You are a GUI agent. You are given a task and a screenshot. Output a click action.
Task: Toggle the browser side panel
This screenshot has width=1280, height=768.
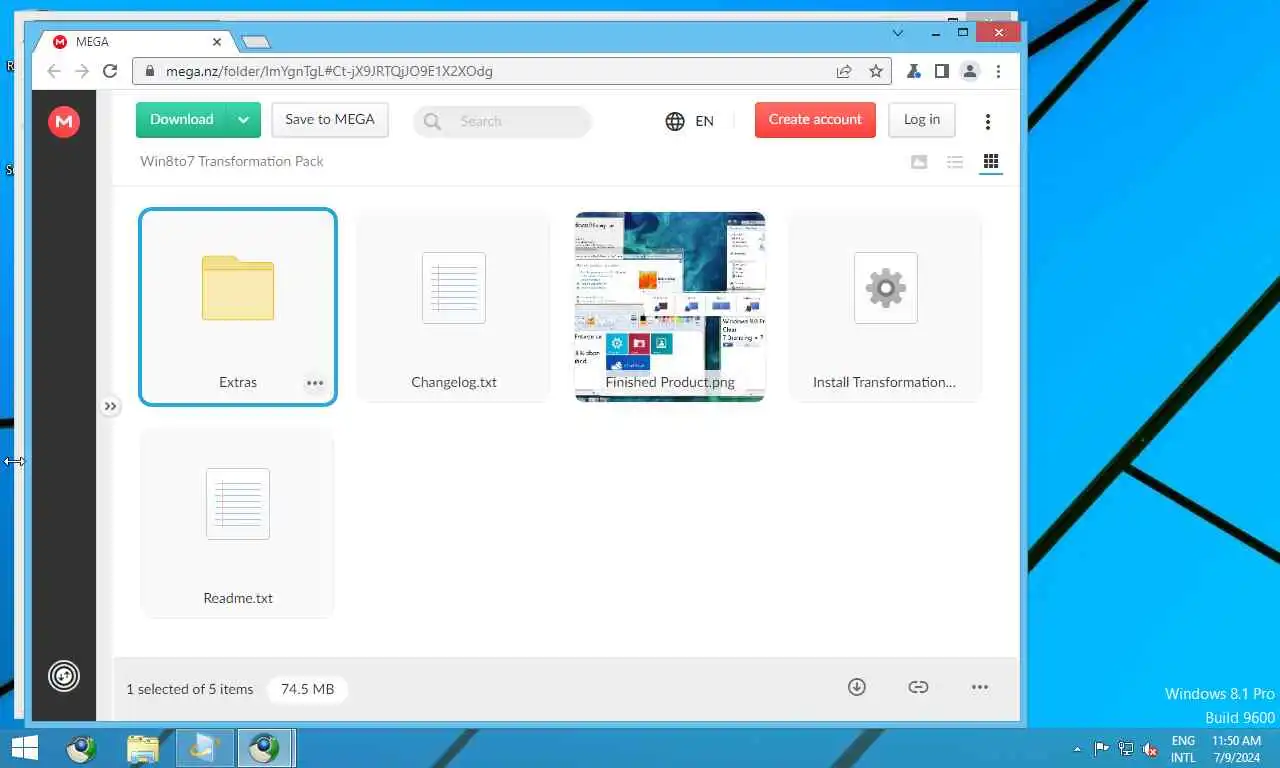(x=941, y=71)
